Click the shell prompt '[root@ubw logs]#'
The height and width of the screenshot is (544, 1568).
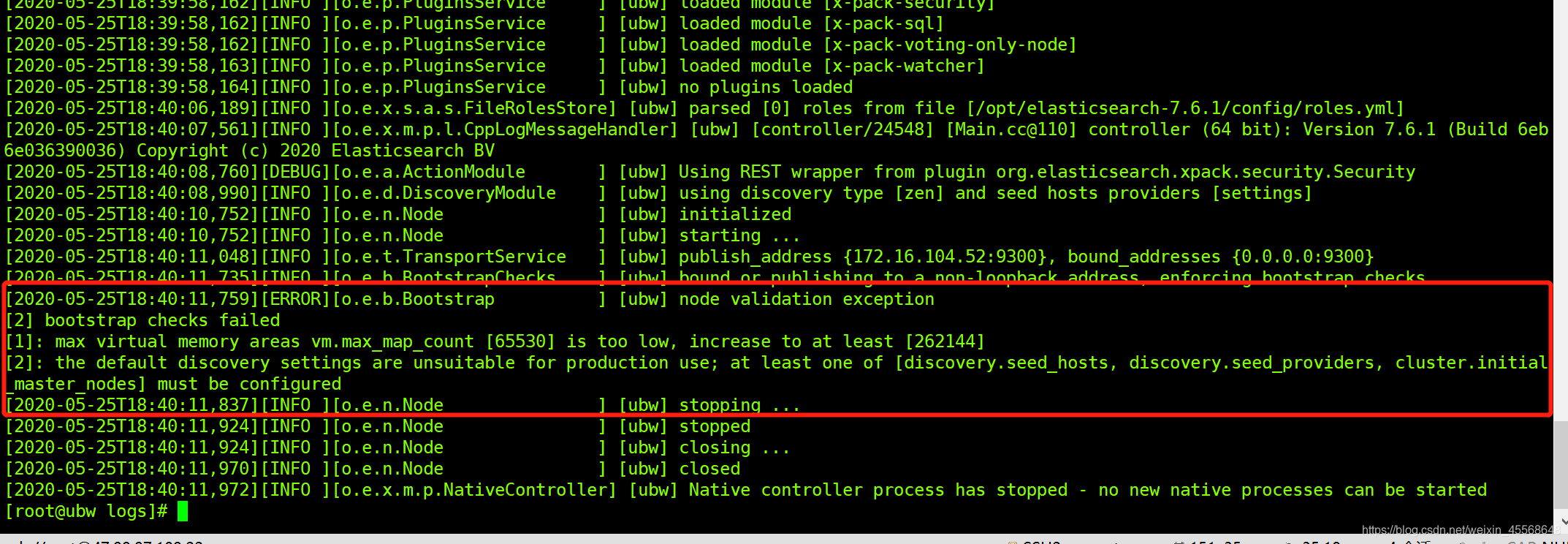[x=86, y=511]
